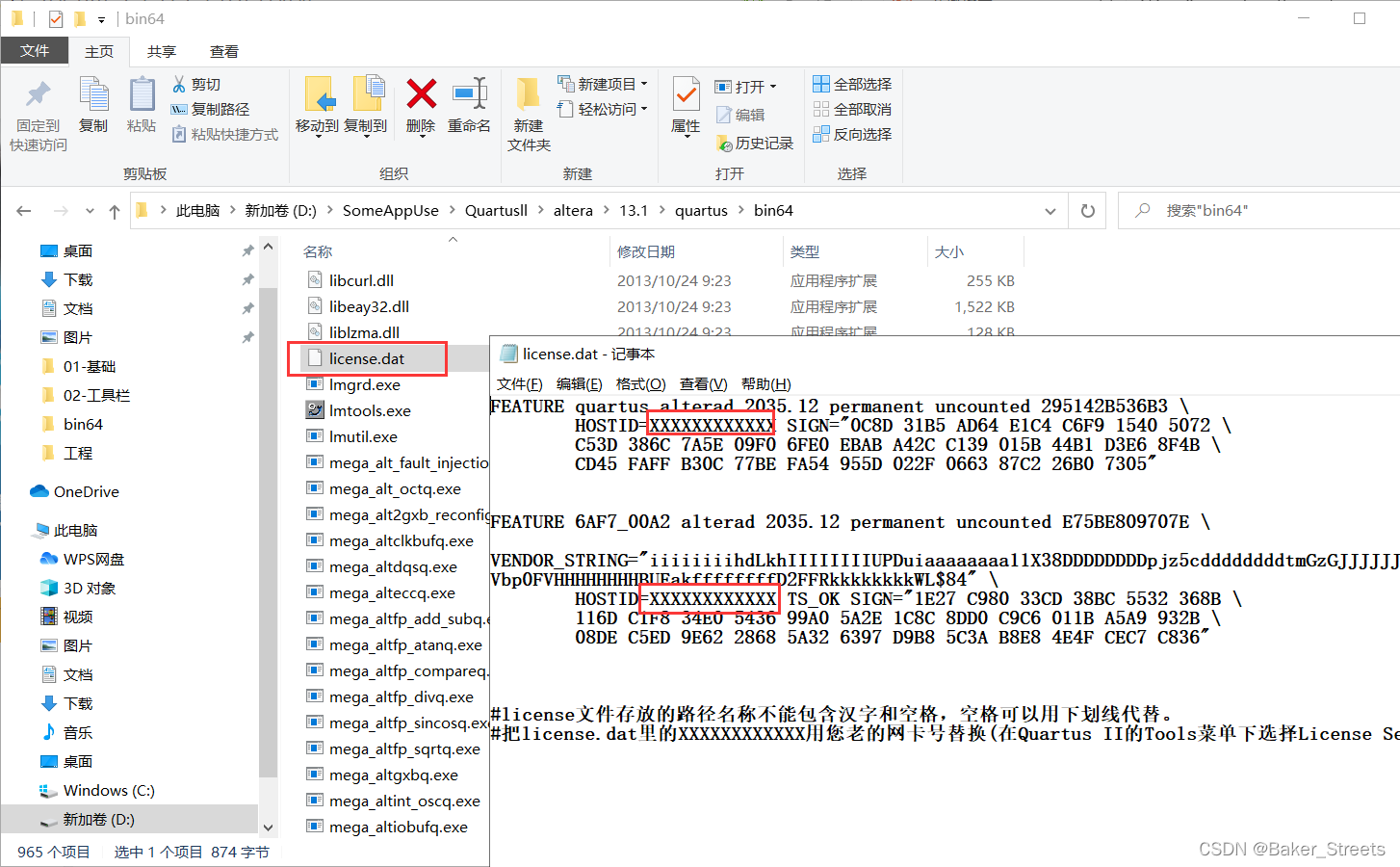Select OneDrive in navigation pane
1400x867 pixels.
[75, 491]
